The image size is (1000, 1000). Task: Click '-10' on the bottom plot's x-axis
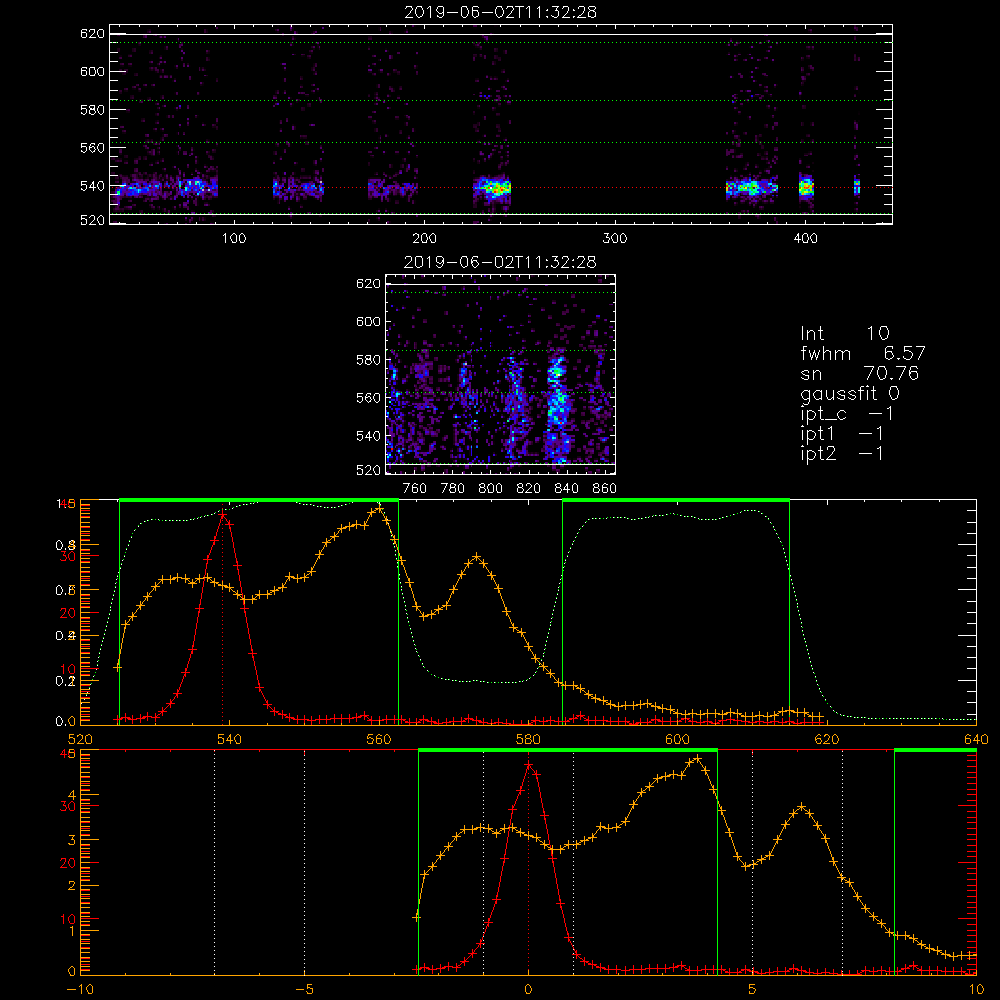[x=79, y=990]
